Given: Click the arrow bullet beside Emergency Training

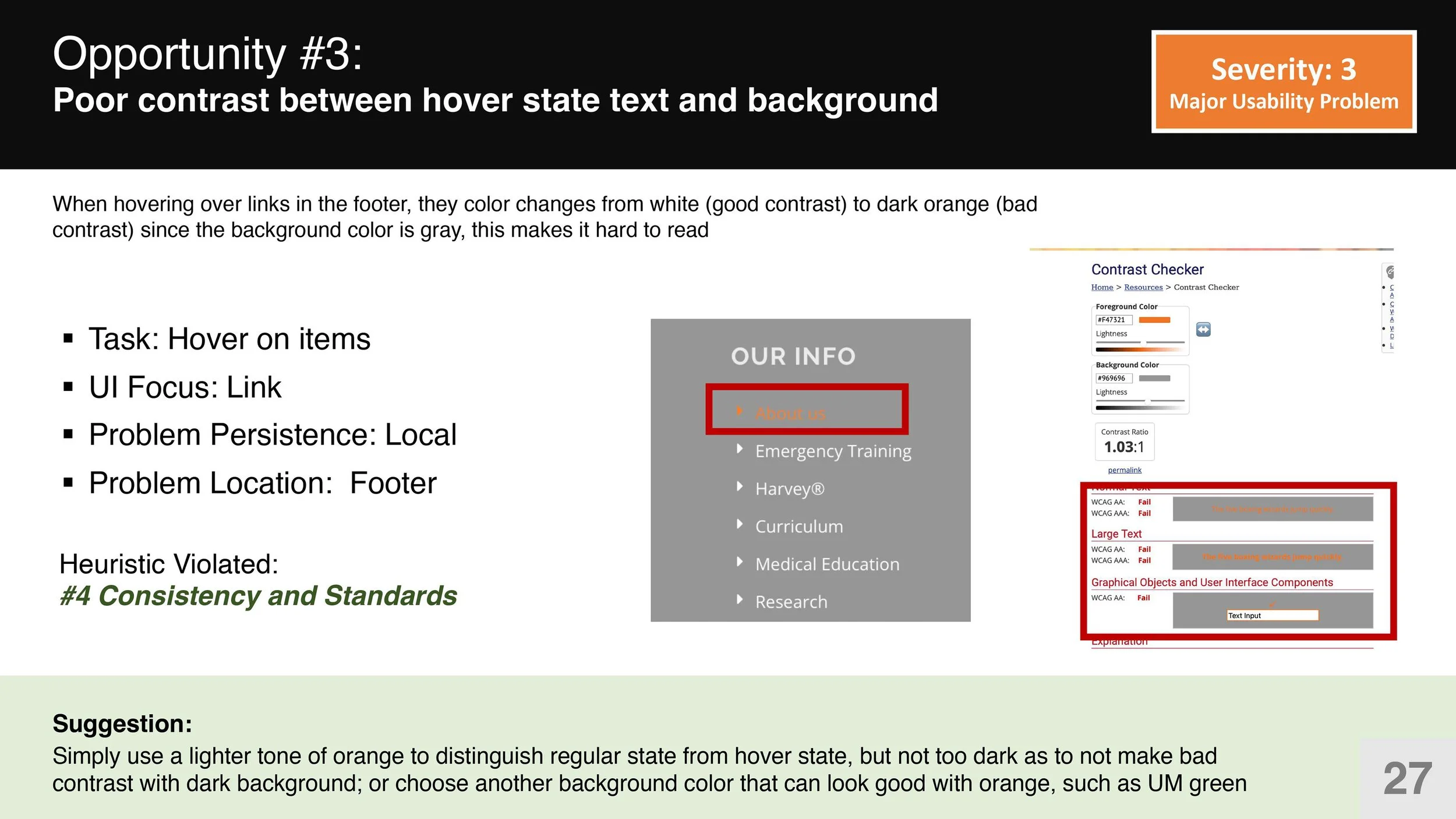Looking at the screenshot, I should point(739,449).
